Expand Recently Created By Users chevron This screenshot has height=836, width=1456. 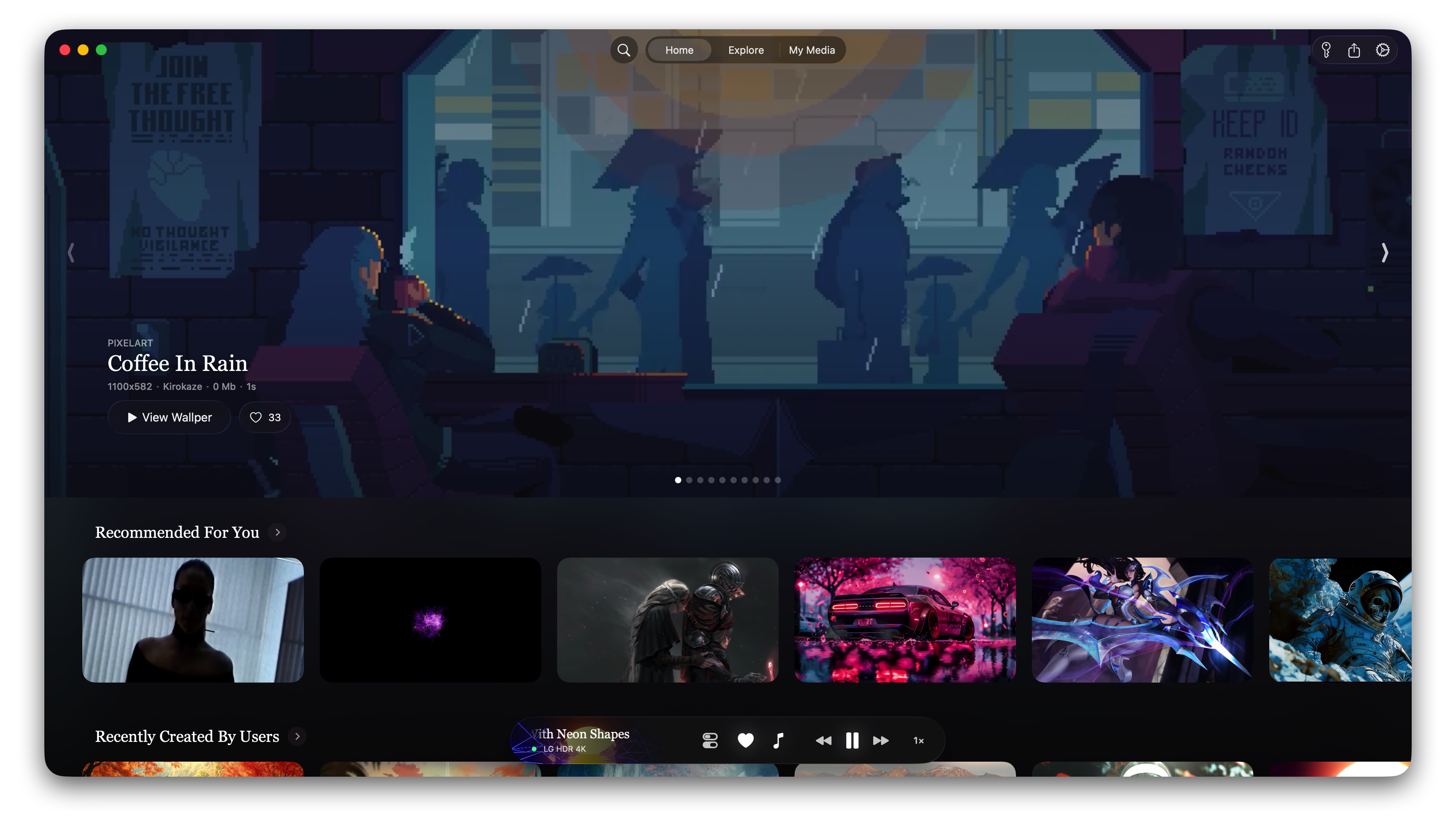click(297, 736)
